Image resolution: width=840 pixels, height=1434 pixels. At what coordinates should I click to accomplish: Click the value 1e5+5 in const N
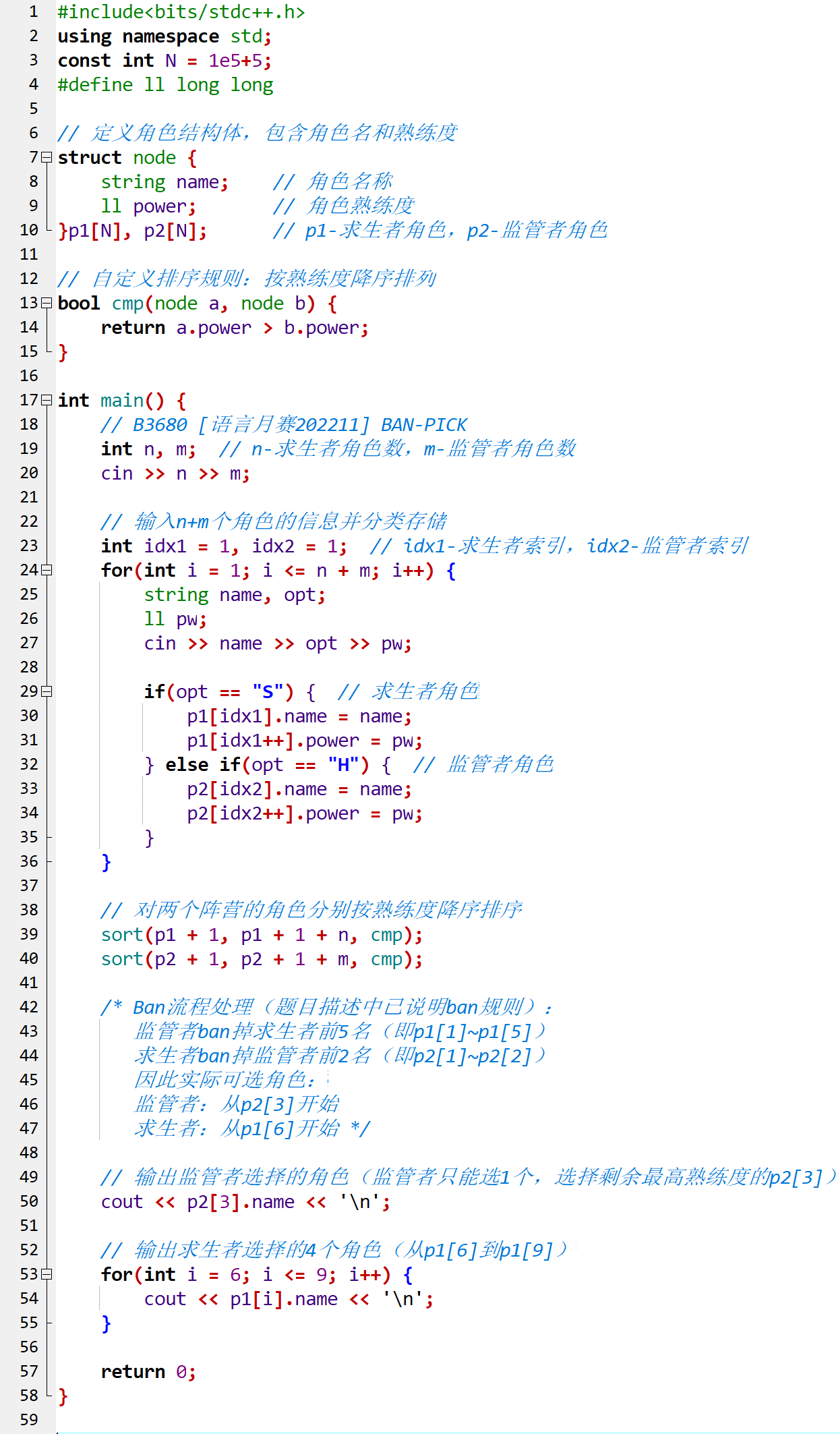(x=235, y=61)
